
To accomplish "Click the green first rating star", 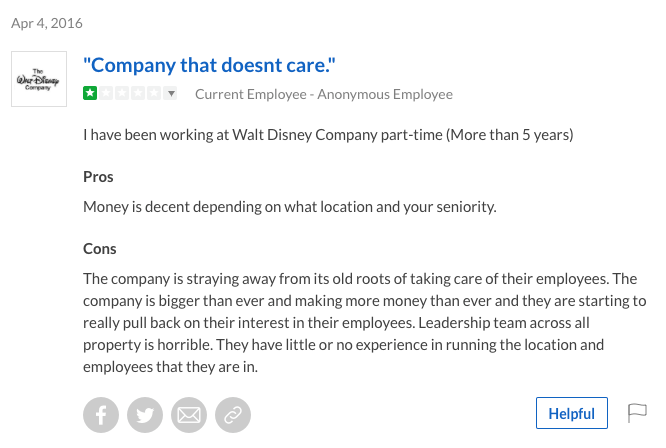I will [90, 93].
